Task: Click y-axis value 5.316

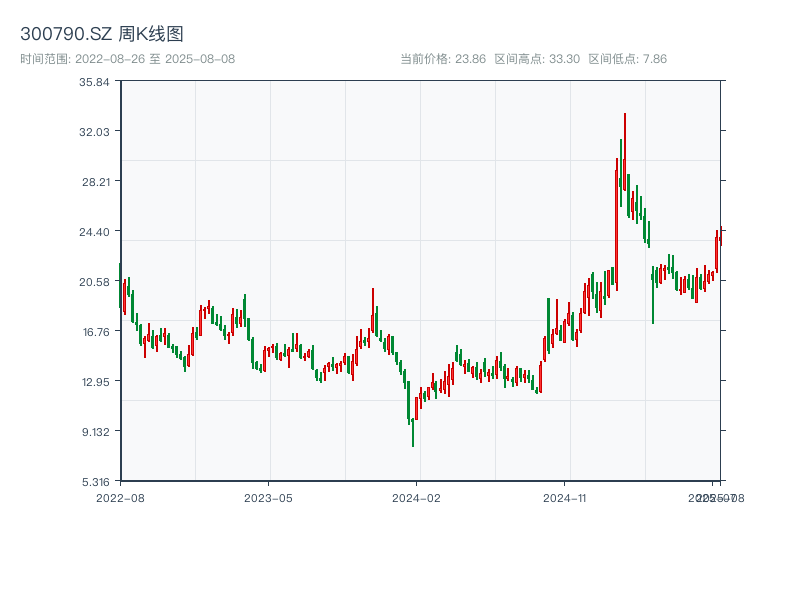Action: tap(96, 482)
